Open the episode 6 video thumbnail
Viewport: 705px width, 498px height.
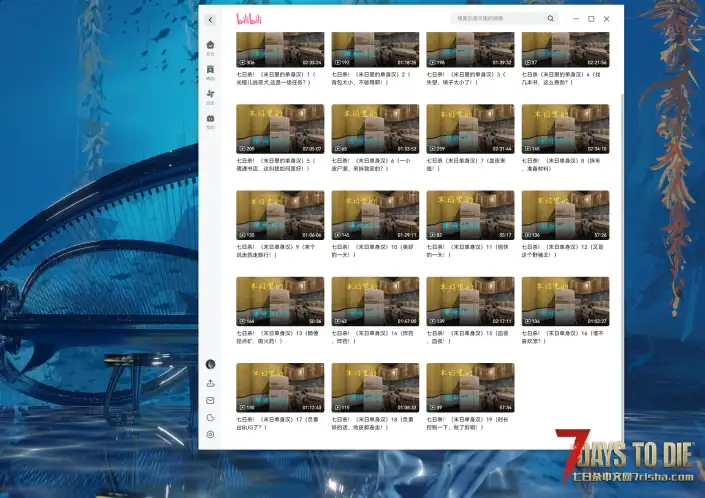[x=375, y=129]
